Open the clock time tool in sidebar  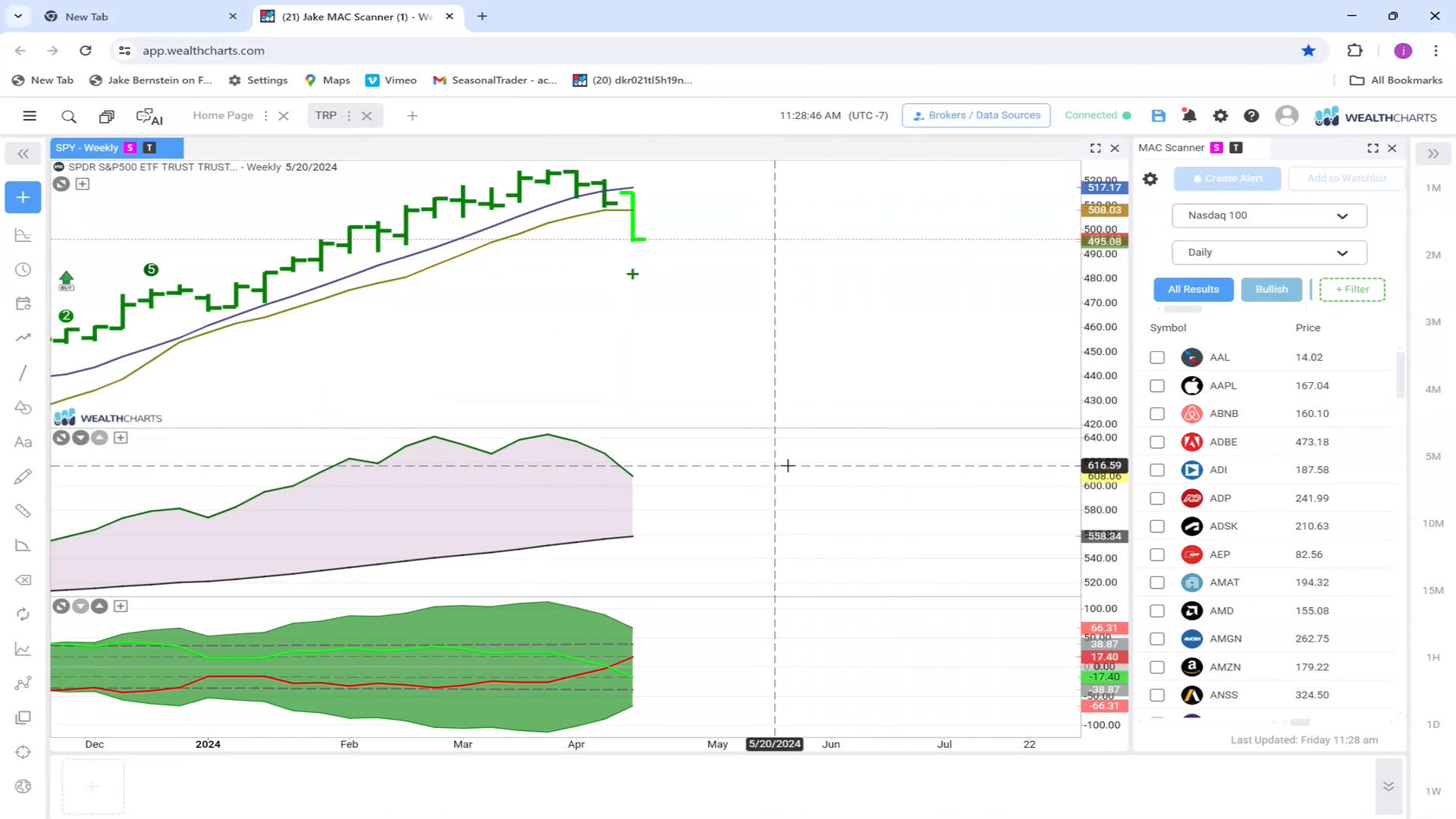coord(23,270)
